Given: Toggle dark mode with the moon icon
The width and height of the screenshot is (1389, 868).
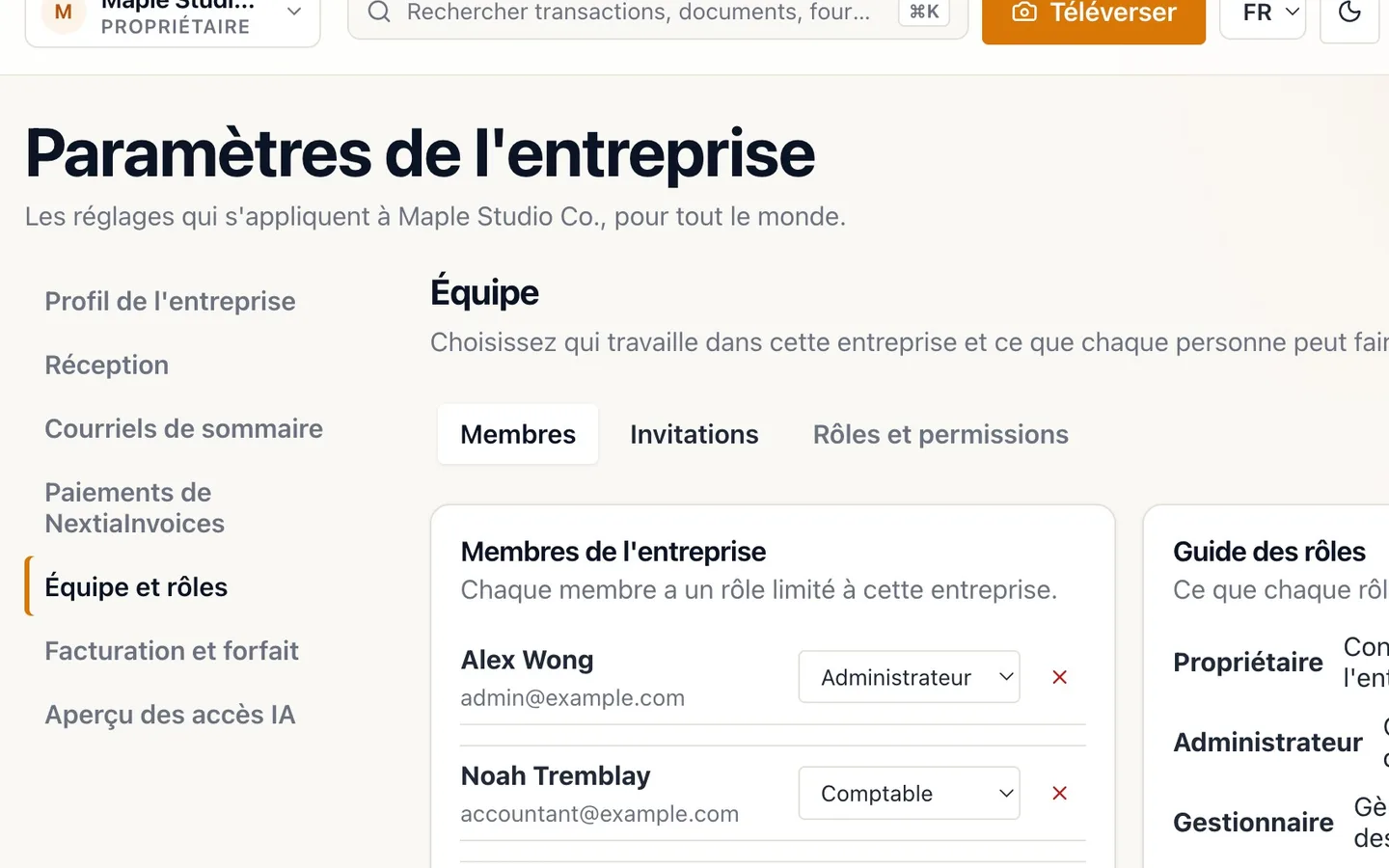Looking at the screenshot, I should click(x=1349, y=13).
